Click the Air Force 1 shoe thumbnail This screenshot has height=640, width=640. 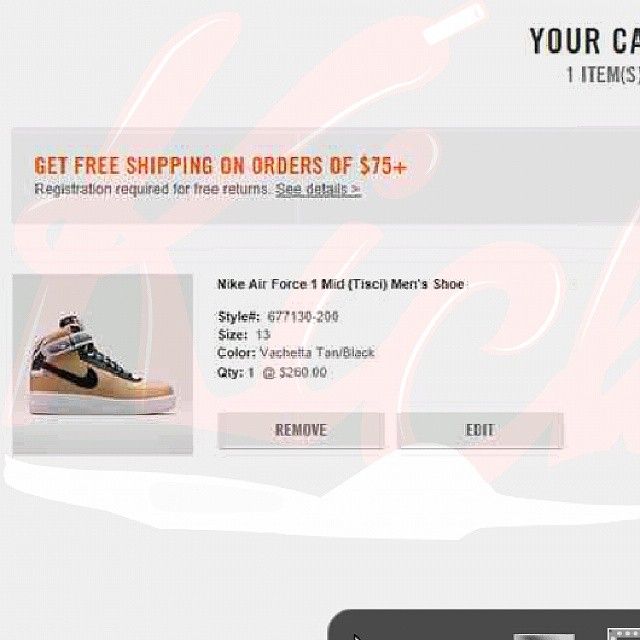pos(102,364)
